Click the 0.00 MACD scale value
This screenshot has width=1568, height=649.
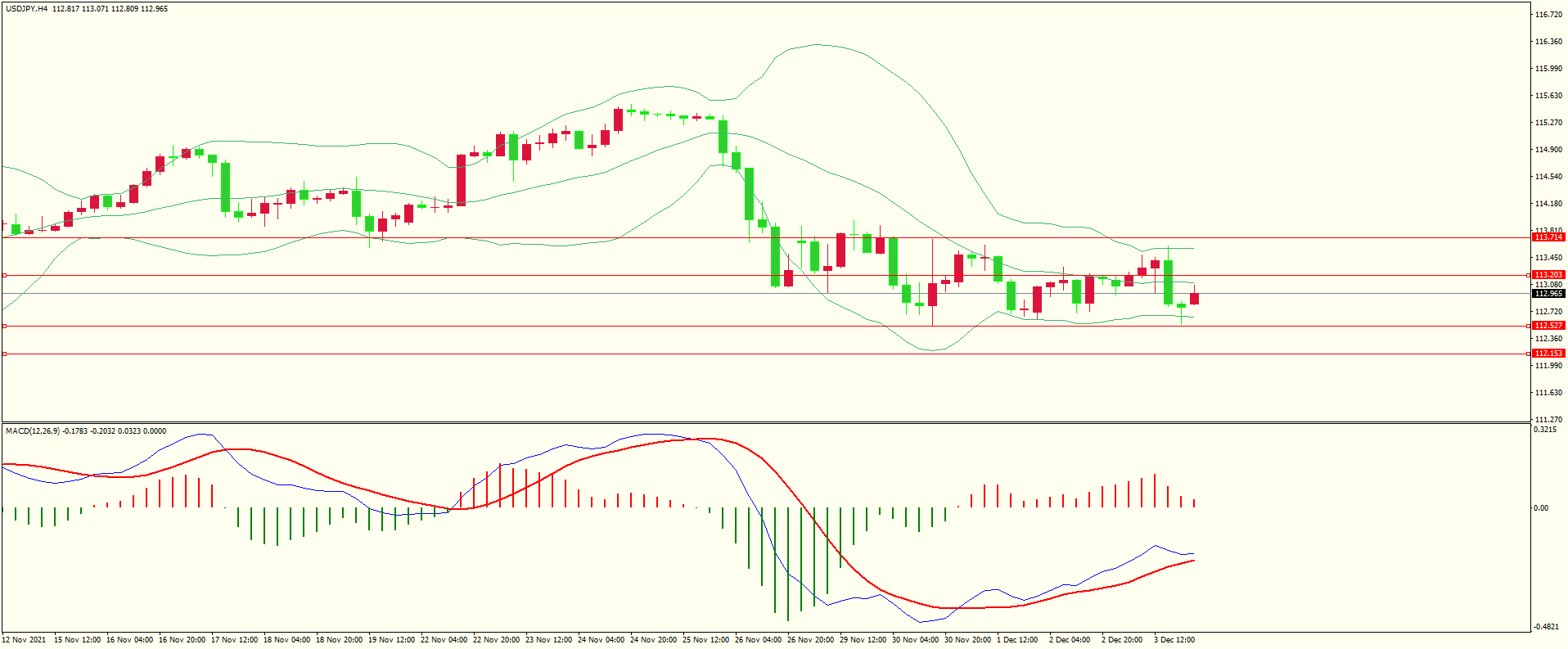point(1541,508)
